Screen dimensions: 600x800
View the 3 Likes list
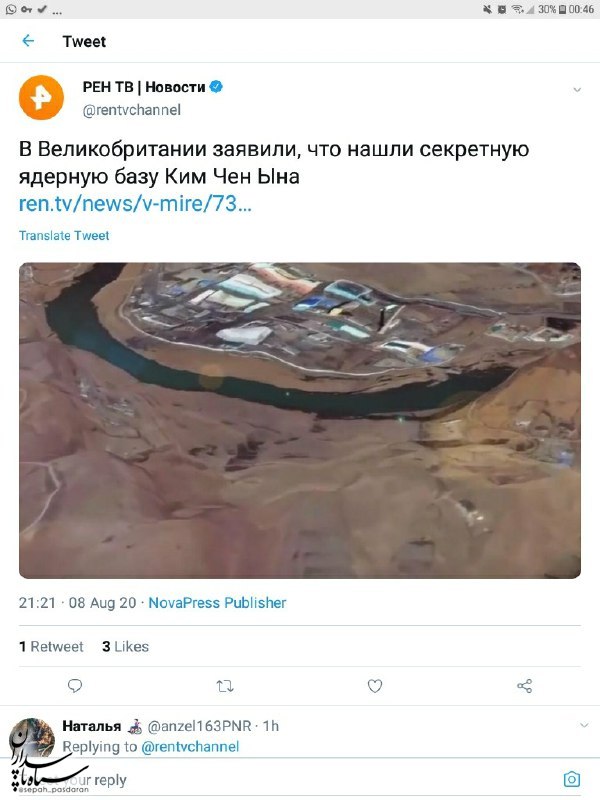[x=126, y=646]
